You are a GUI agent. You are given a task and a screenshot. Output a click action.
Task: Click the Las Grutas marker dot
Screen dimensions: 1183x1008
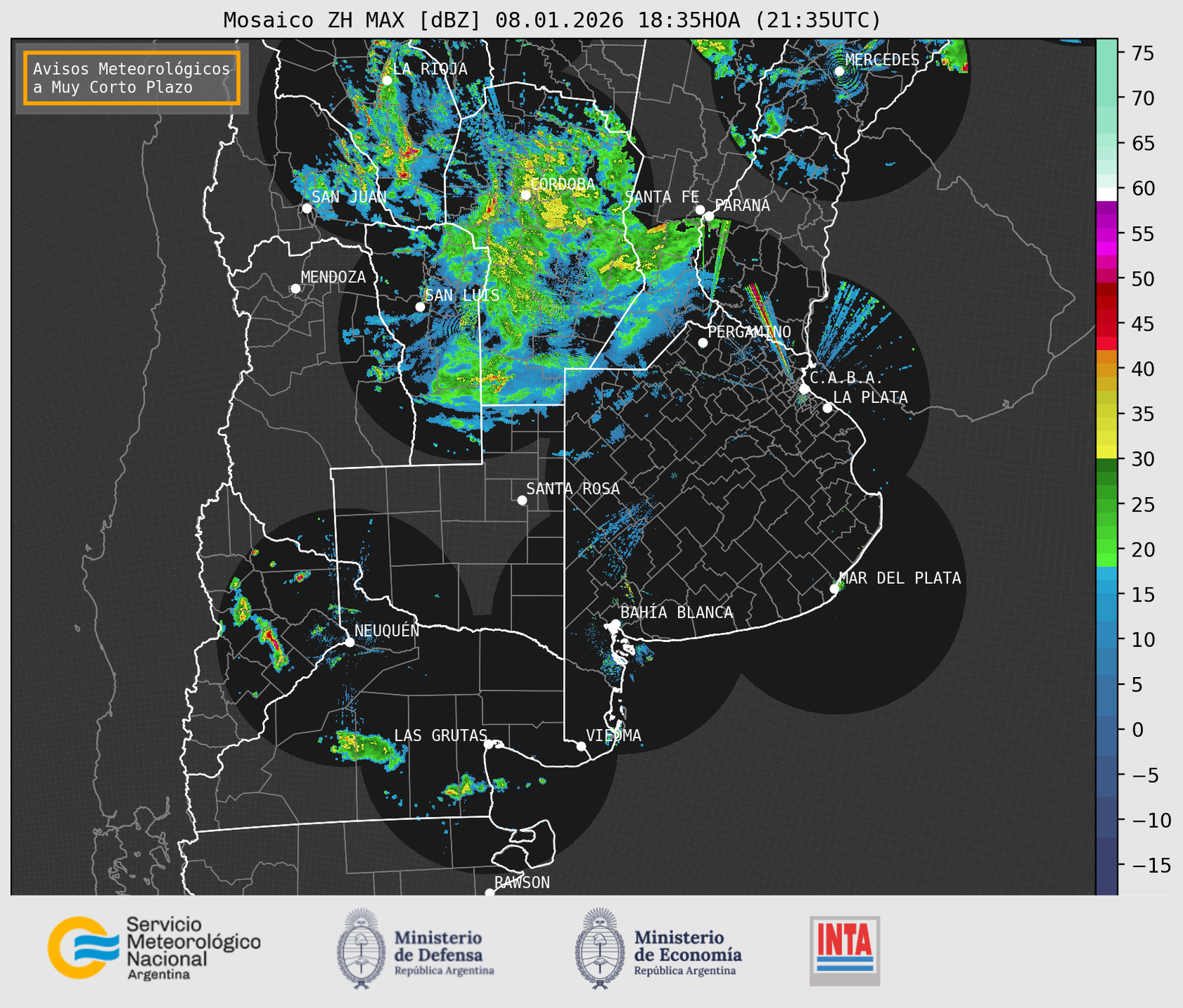pyautogui.click(x=489, y=744)
